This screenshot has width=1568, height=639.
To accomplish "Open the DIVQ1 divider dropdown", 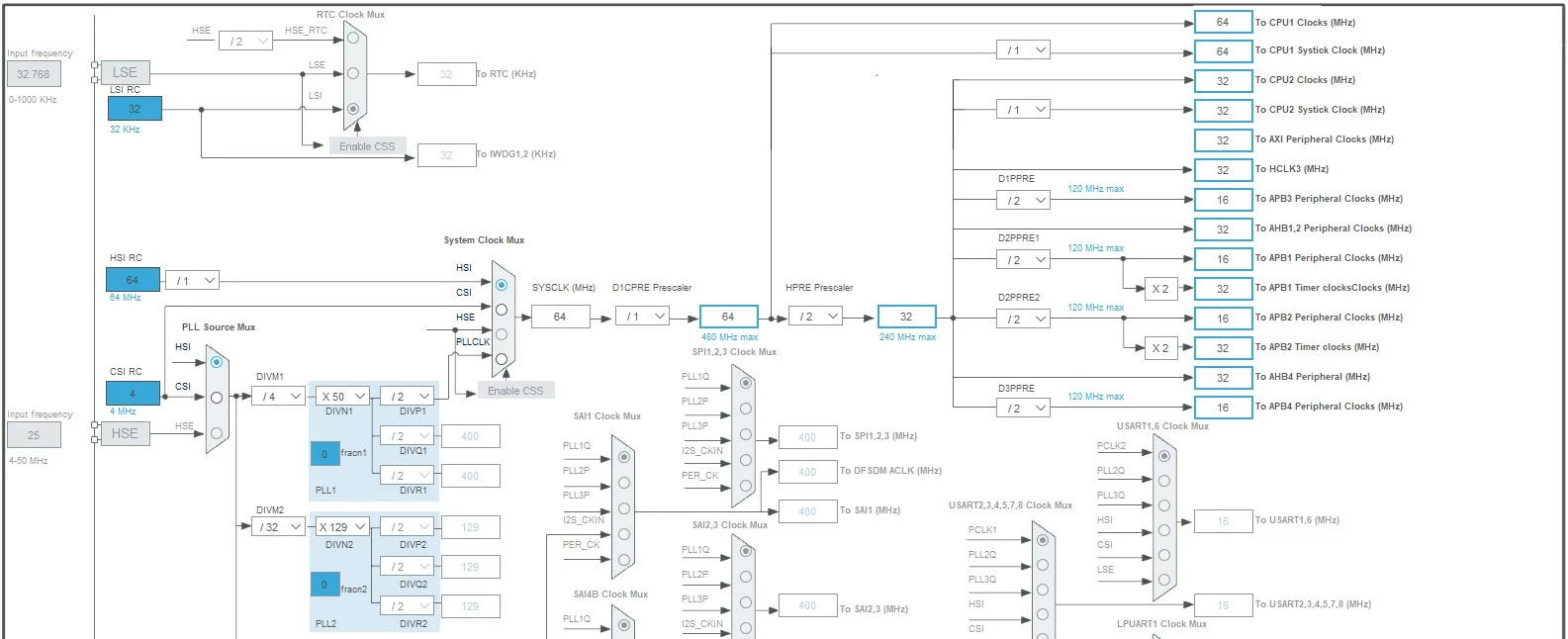I will 408,435.
